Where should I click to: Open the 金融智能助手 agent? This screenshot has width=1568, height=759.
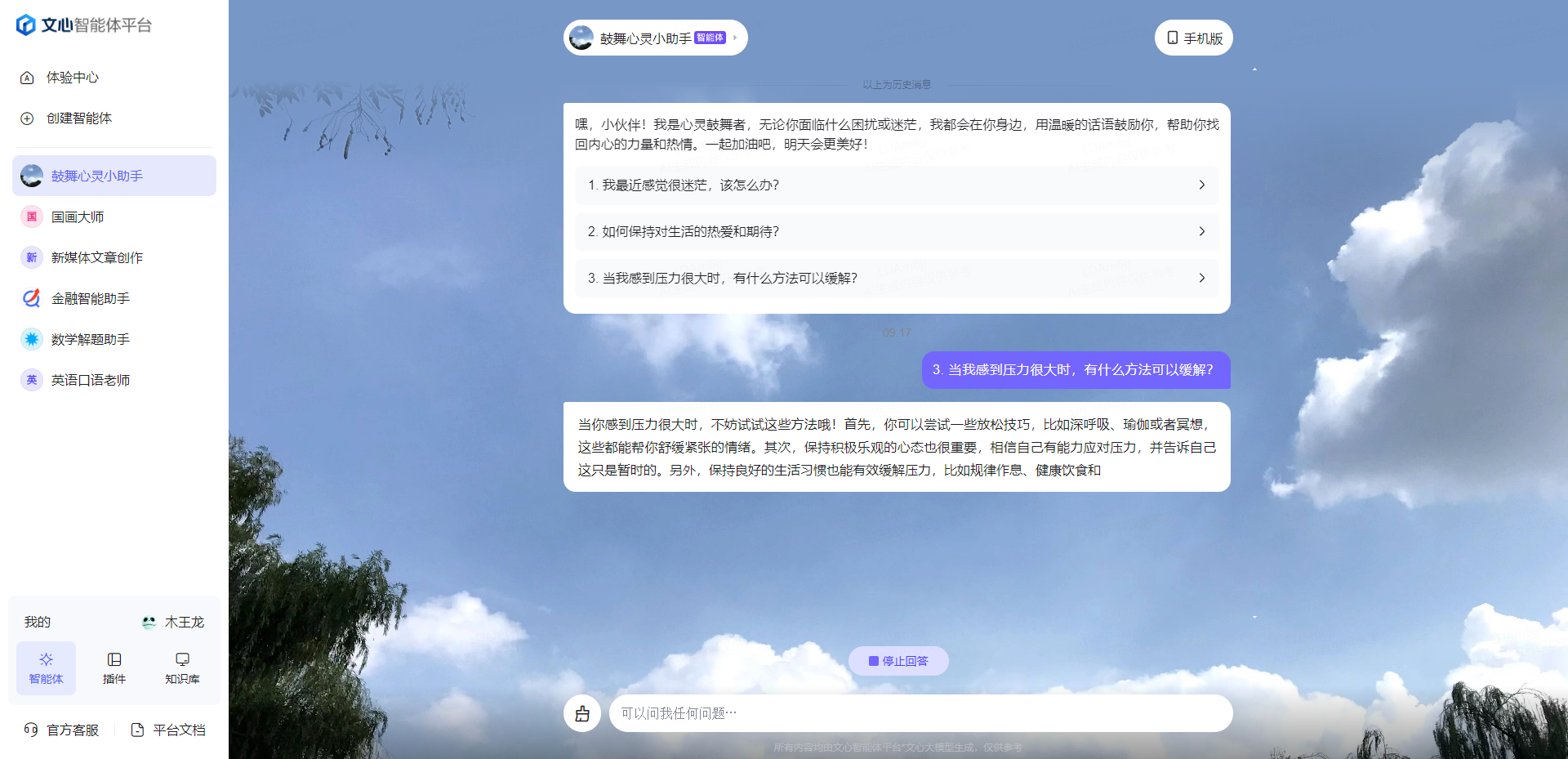(114, 298)
